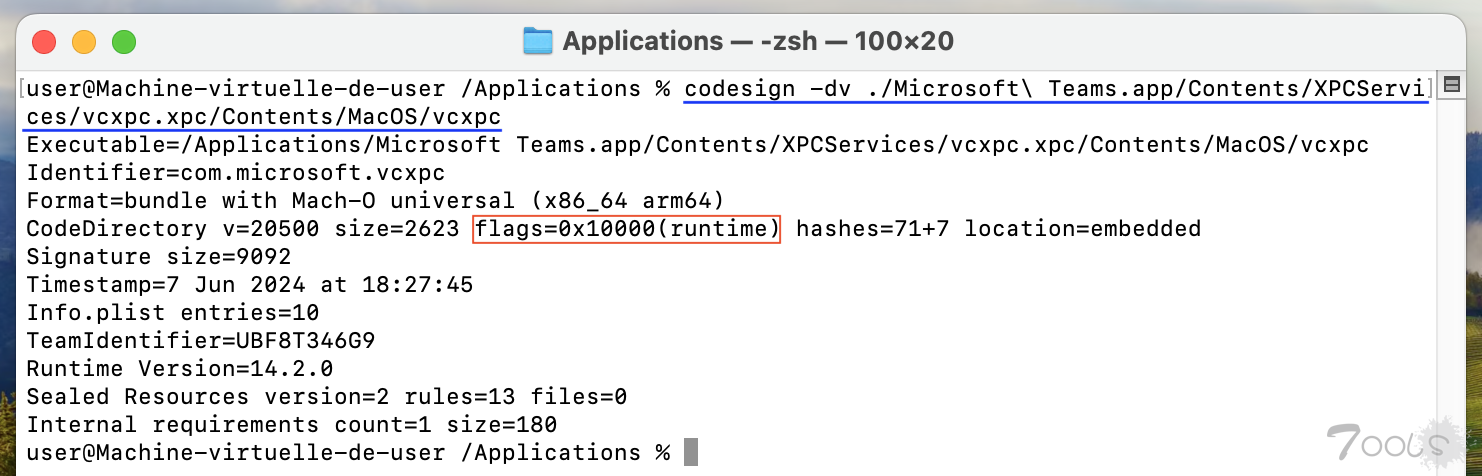This screenshot has width=1482, height=476.
Task: Click the Applications folder icon in title bar
Action: 538,41
